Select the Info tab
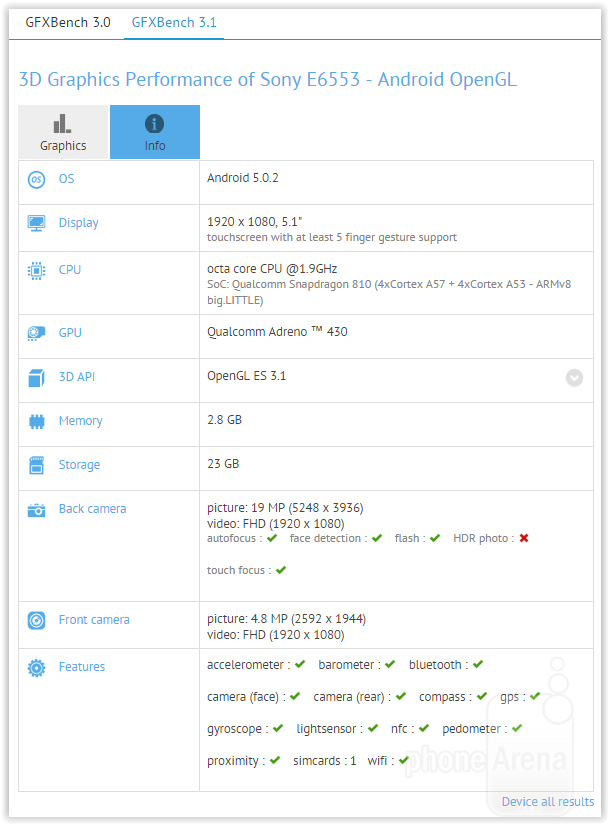 [155, 132]
